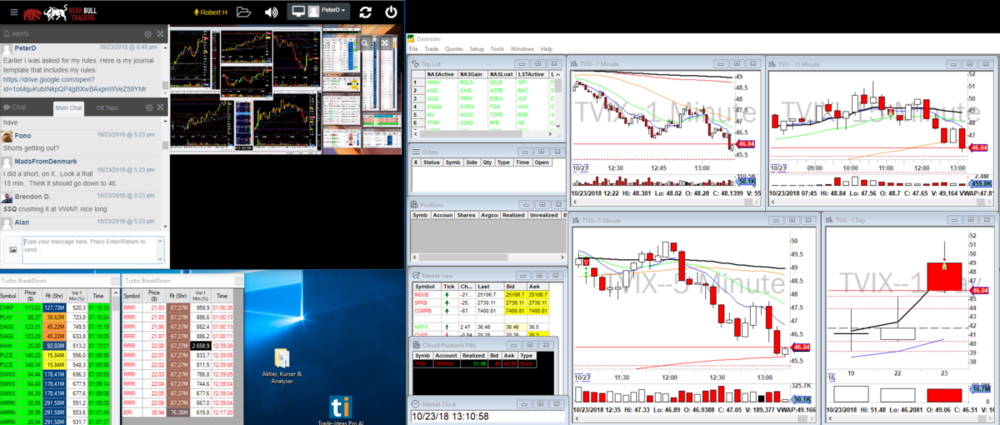
Task: Click the NASActive column header in Top List
Action: [x=441, y=75]
